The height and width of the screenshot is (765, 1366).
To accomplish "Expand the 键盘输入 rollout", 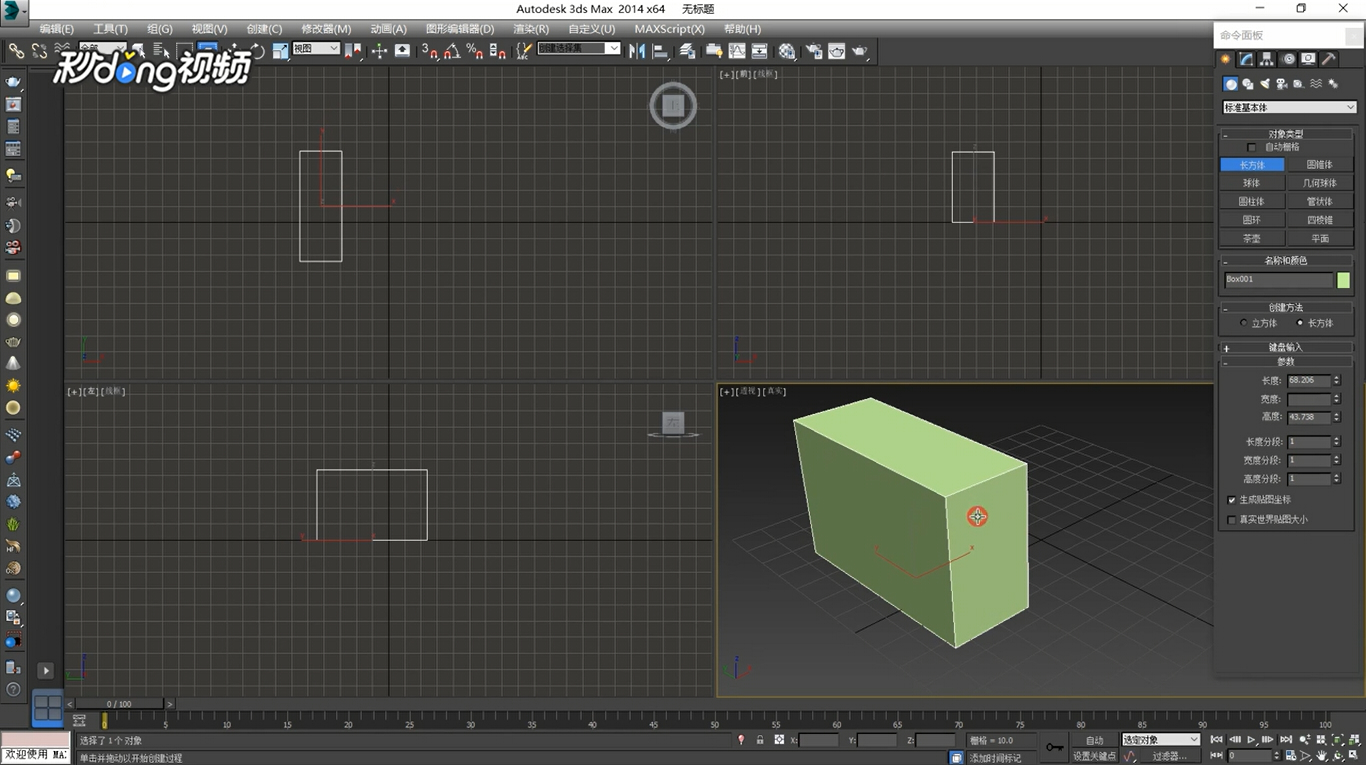I will [x=1286, y=347].
